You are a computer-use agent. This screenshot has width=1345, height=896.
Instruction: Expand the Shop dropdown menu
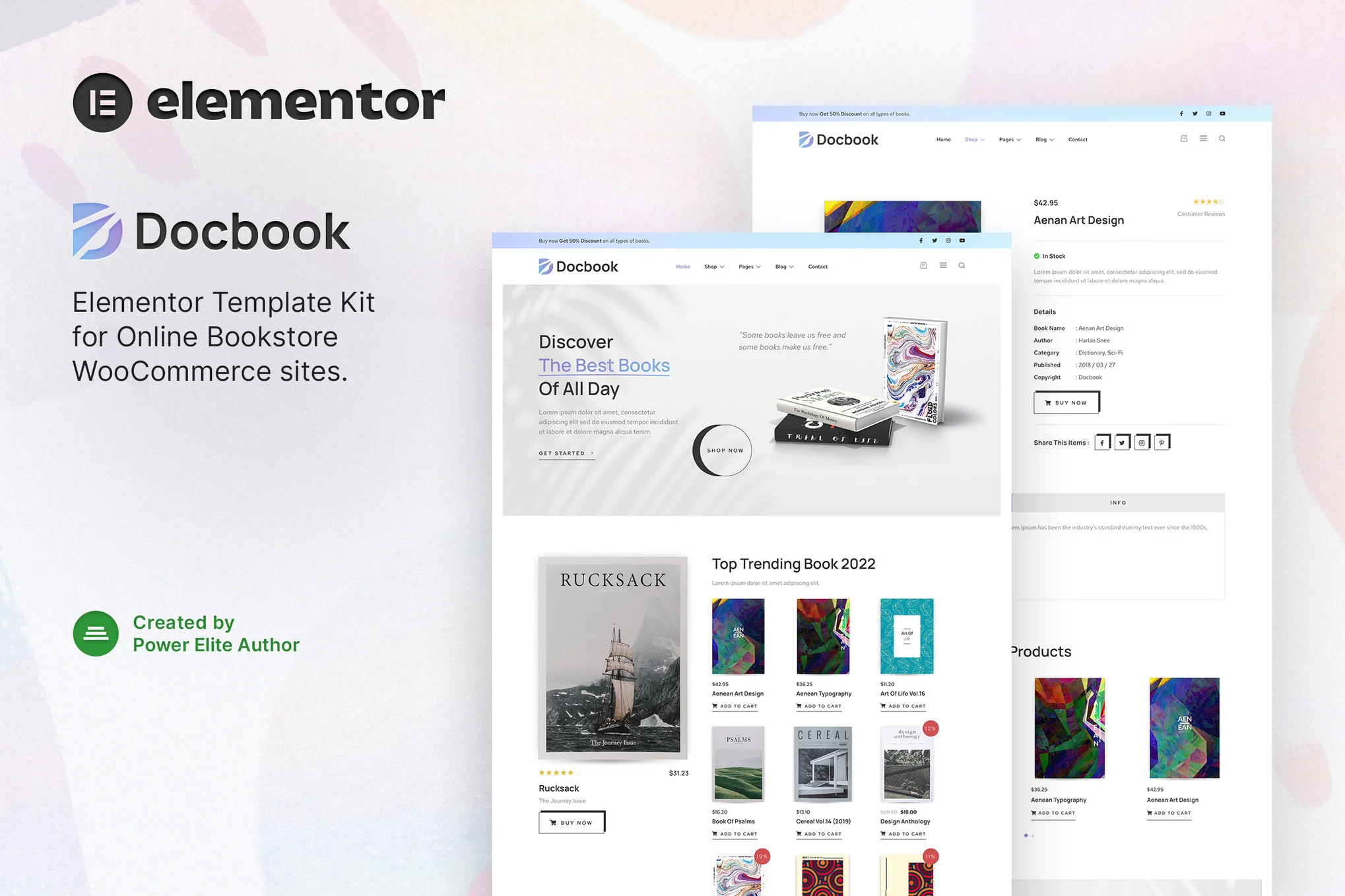point(713,266)
